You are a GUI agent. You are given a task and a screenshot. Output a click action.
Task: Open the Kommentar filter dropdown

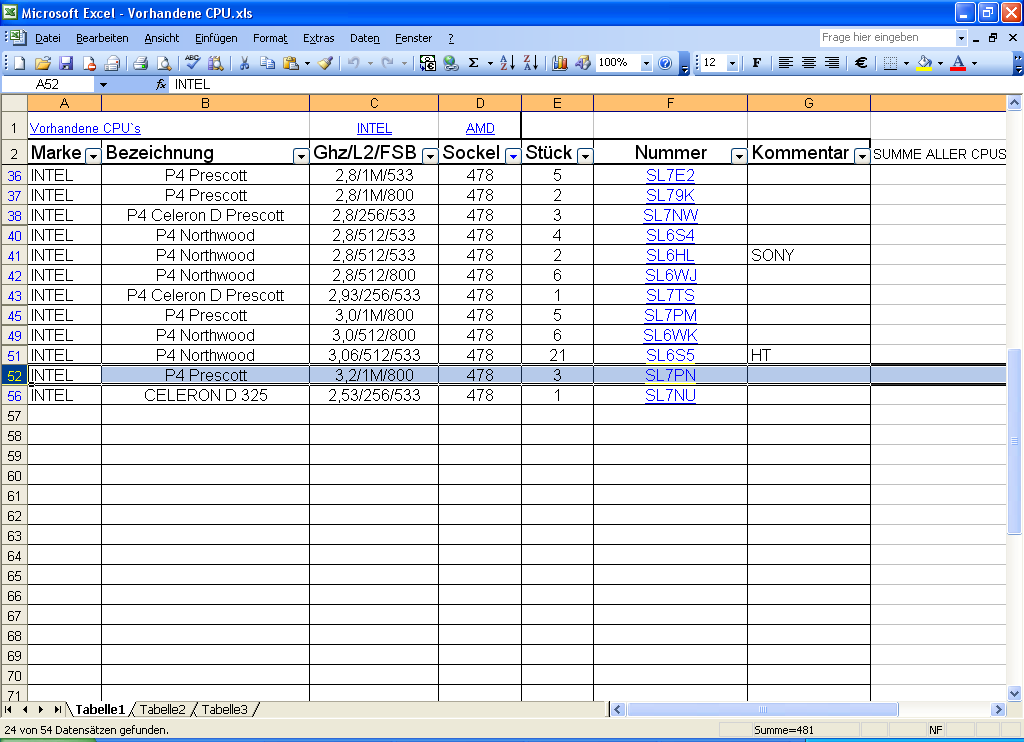862,156
